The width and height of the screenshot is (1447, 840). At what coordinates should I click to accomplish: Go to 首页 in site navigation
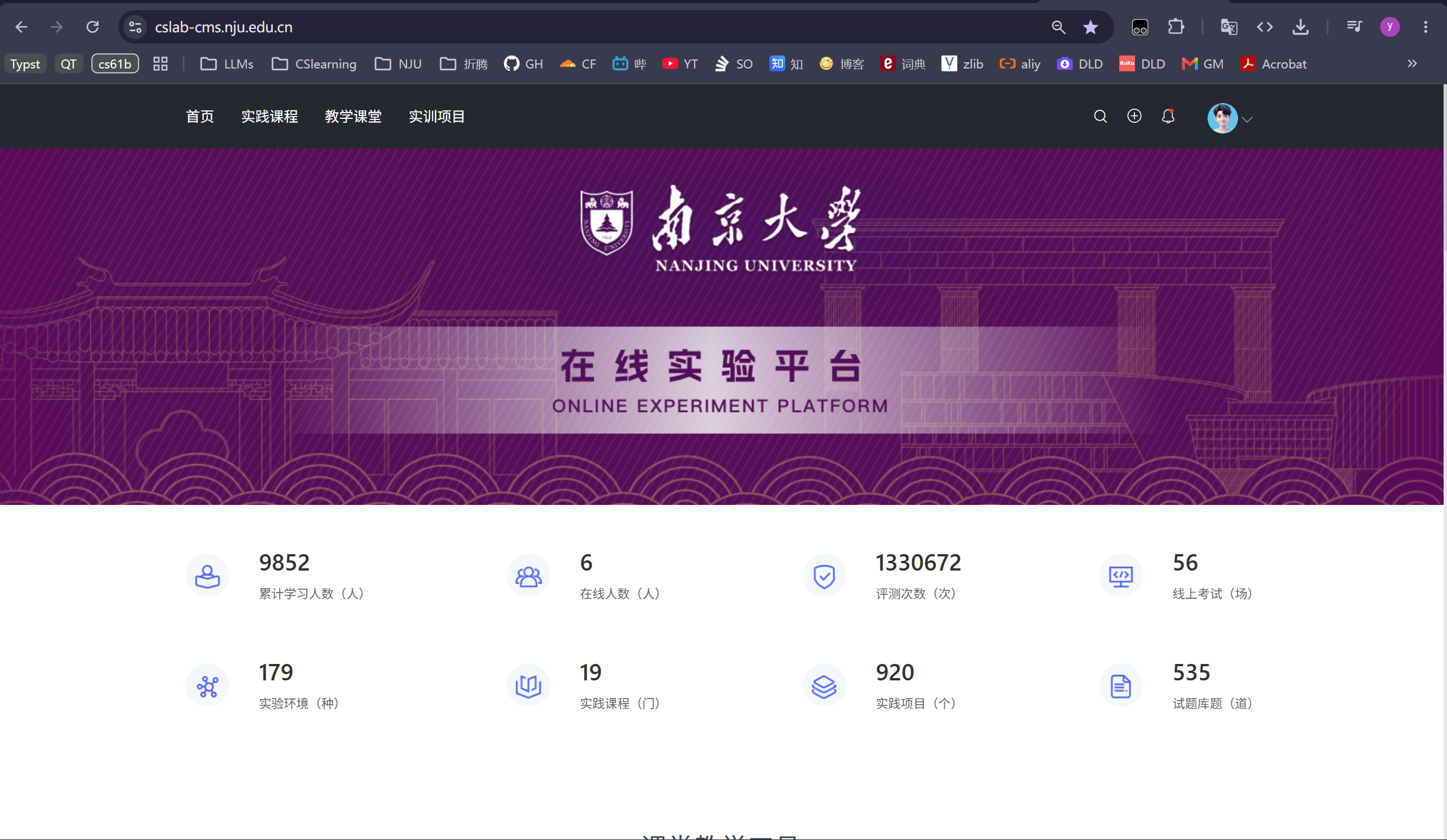[x=200, y=117]
